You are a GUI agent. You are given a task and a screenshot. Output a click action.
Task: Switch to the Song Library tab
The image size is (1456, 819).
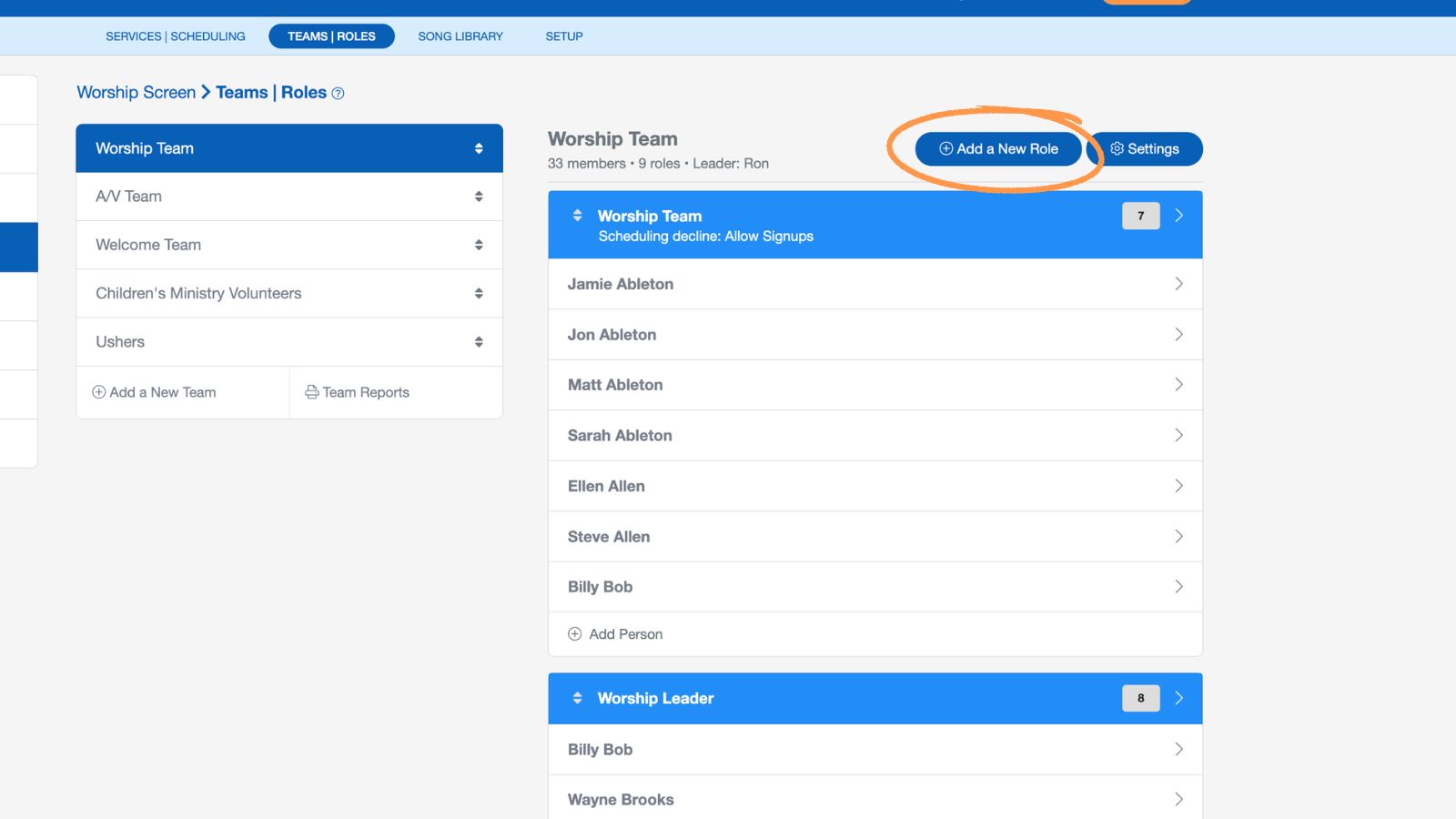(460, 36)
